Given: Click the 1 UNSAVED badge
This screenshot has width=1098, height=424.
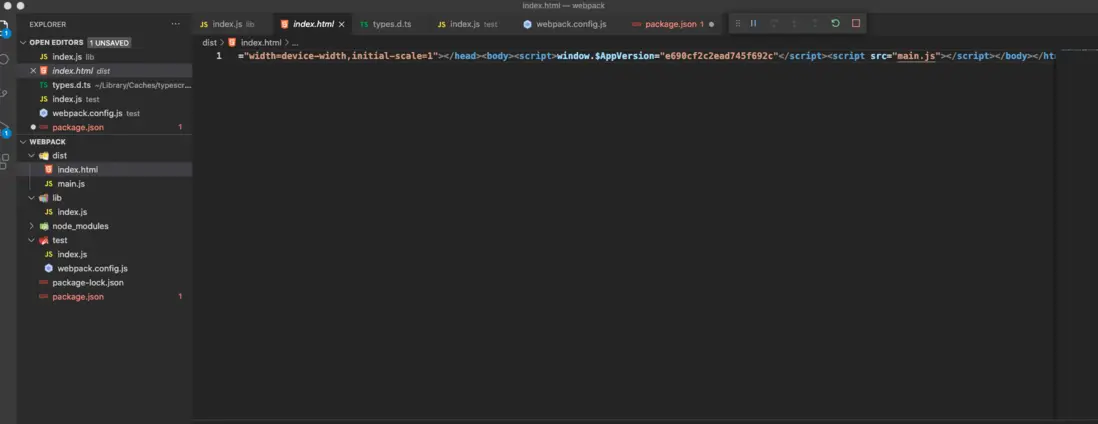Looking at the screenshot, I should pyautogui.click(x=109, y=43).
